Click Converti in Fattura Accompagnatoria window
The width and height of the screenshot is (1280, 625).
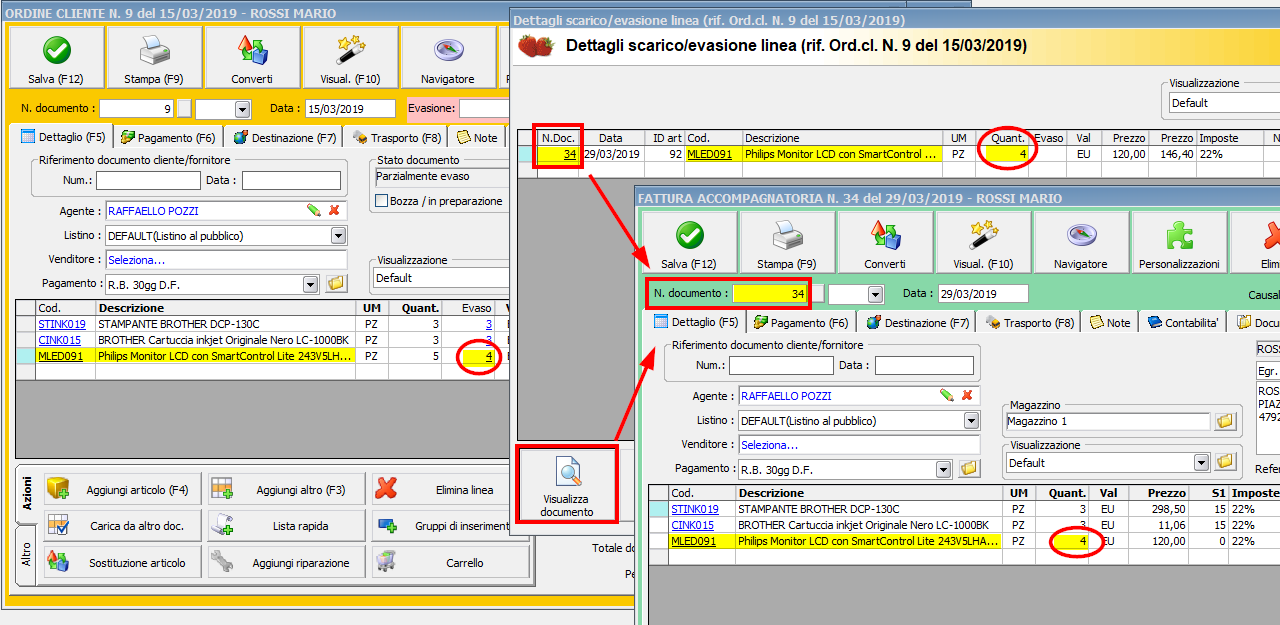pos(885,243)
